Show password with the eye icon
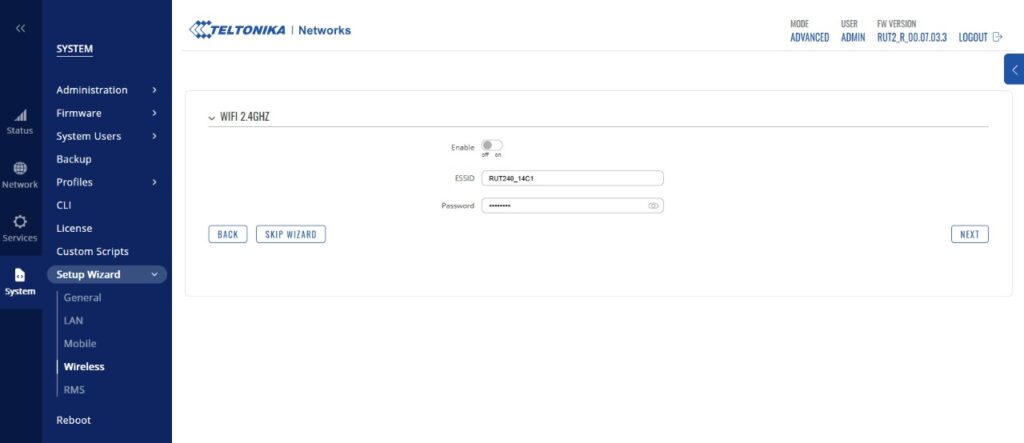1024x443 pixels. point(653,206)
